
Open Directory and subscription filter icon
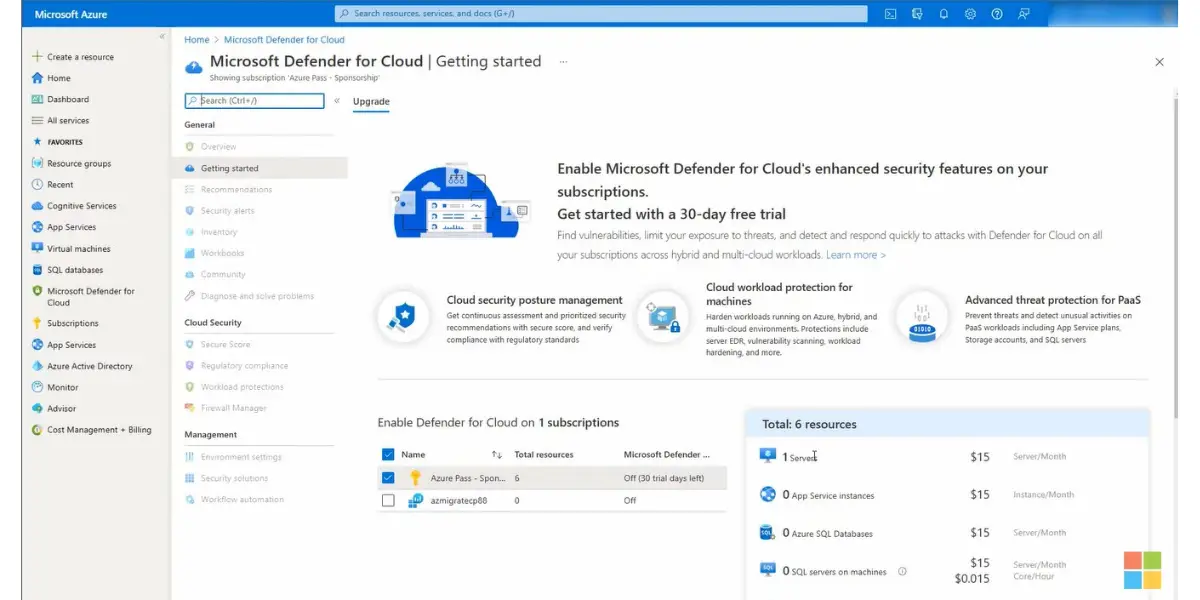tap(917, 14)
